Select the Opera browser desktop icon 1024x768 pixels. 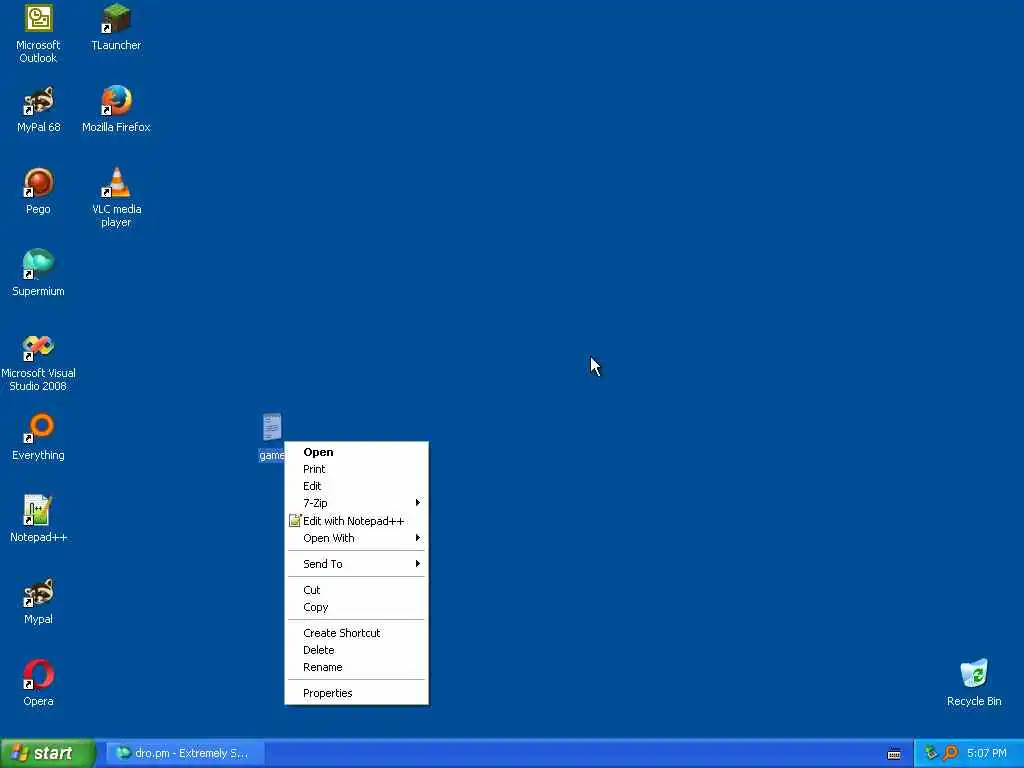pos(39,684)
